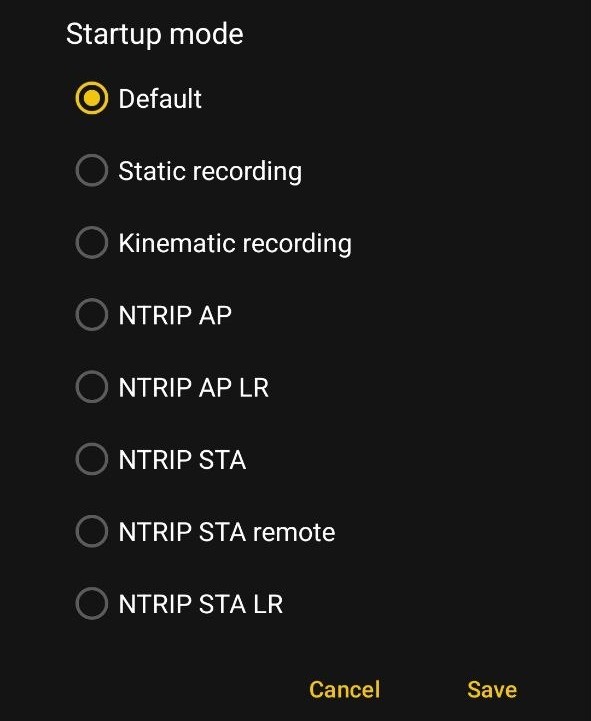This screenshot has height=721, width=591.
Task: Pick the NTRIP AP radio circle
Action: [x=92, y=315]
